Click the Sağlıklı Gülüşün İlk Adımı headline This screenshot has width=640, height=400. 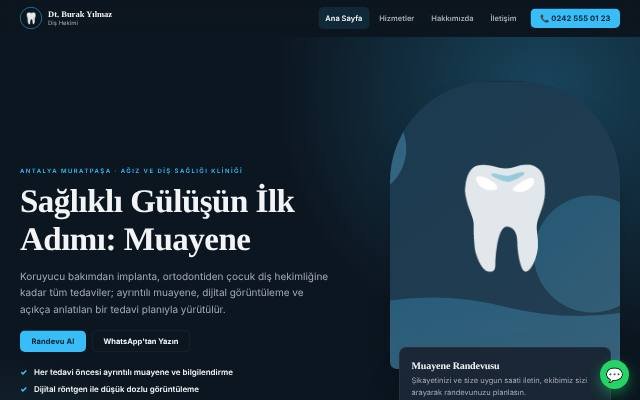pyautogui.click(x=157, y=220)
